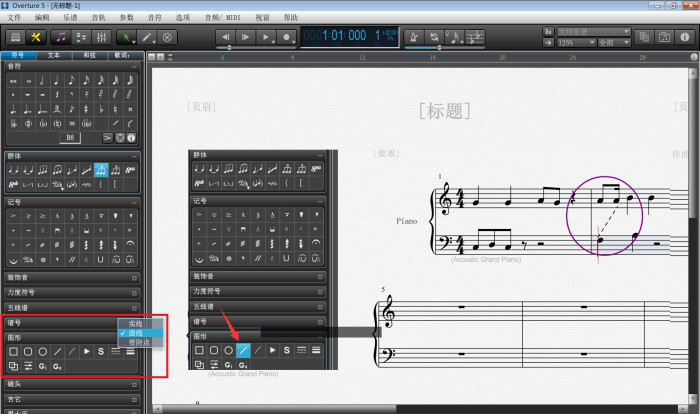Viewport: 700px width, 414px height.
Task: Click the information icon at the toolbar's right
Action: (685, 37)
